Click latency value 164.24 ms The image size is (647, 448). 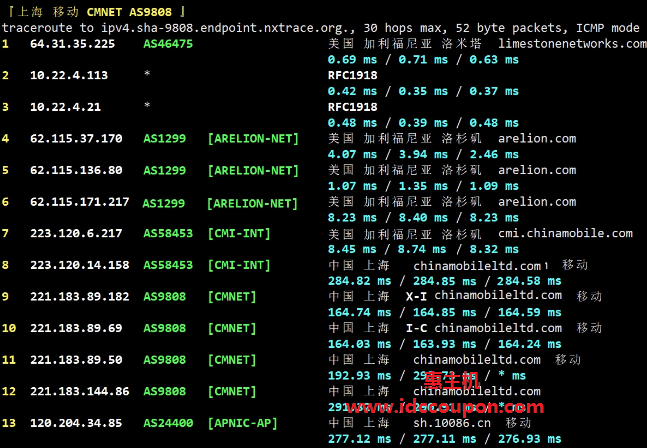tap(529, 344)
